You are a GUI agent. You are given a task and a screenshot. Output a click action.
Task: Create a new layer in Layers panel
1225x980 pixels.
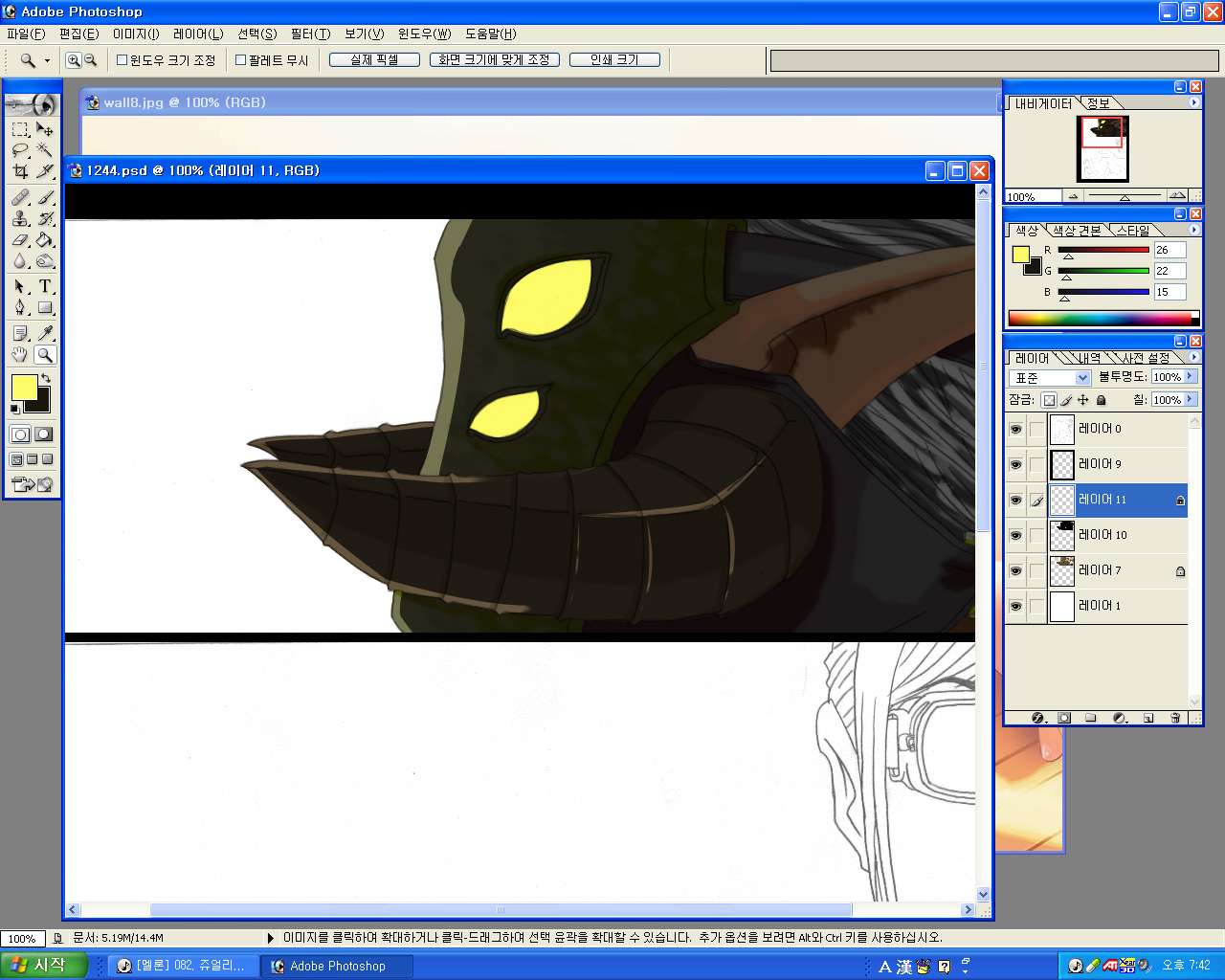(x=1148, y=718)
